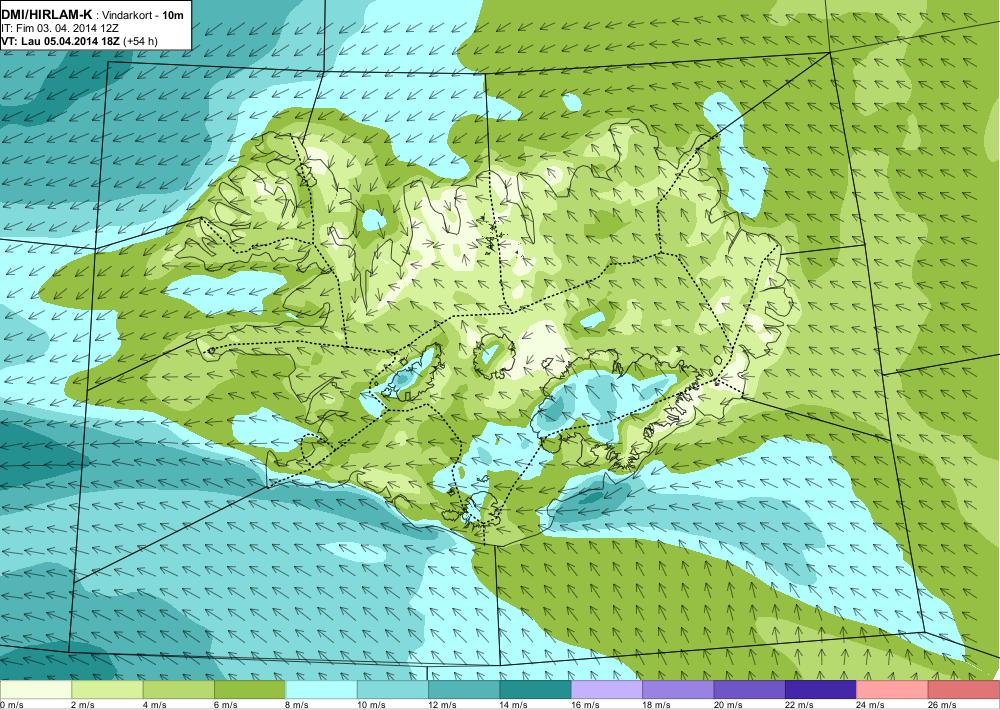Click the 'DMI/HIRLAM-K' title text
This screenshot has width=1000, height=710.
[x=45, y=15]
